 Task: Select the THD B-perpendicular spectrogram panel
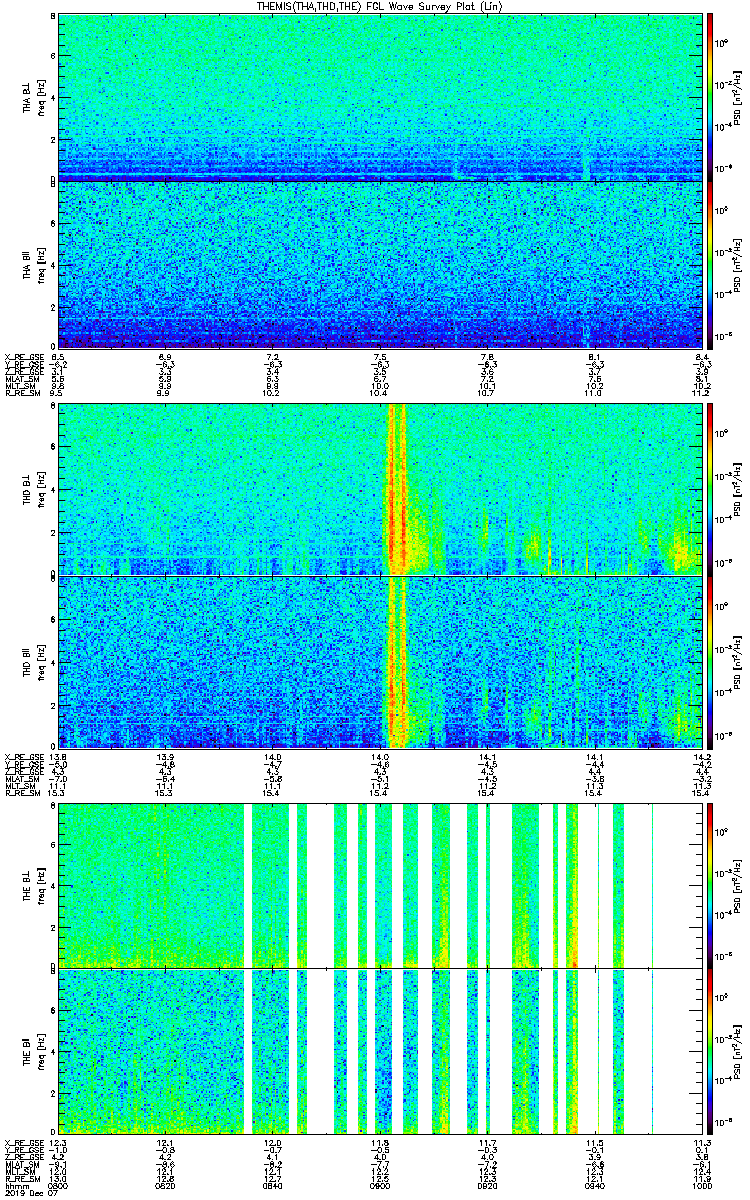click(378, 489)
